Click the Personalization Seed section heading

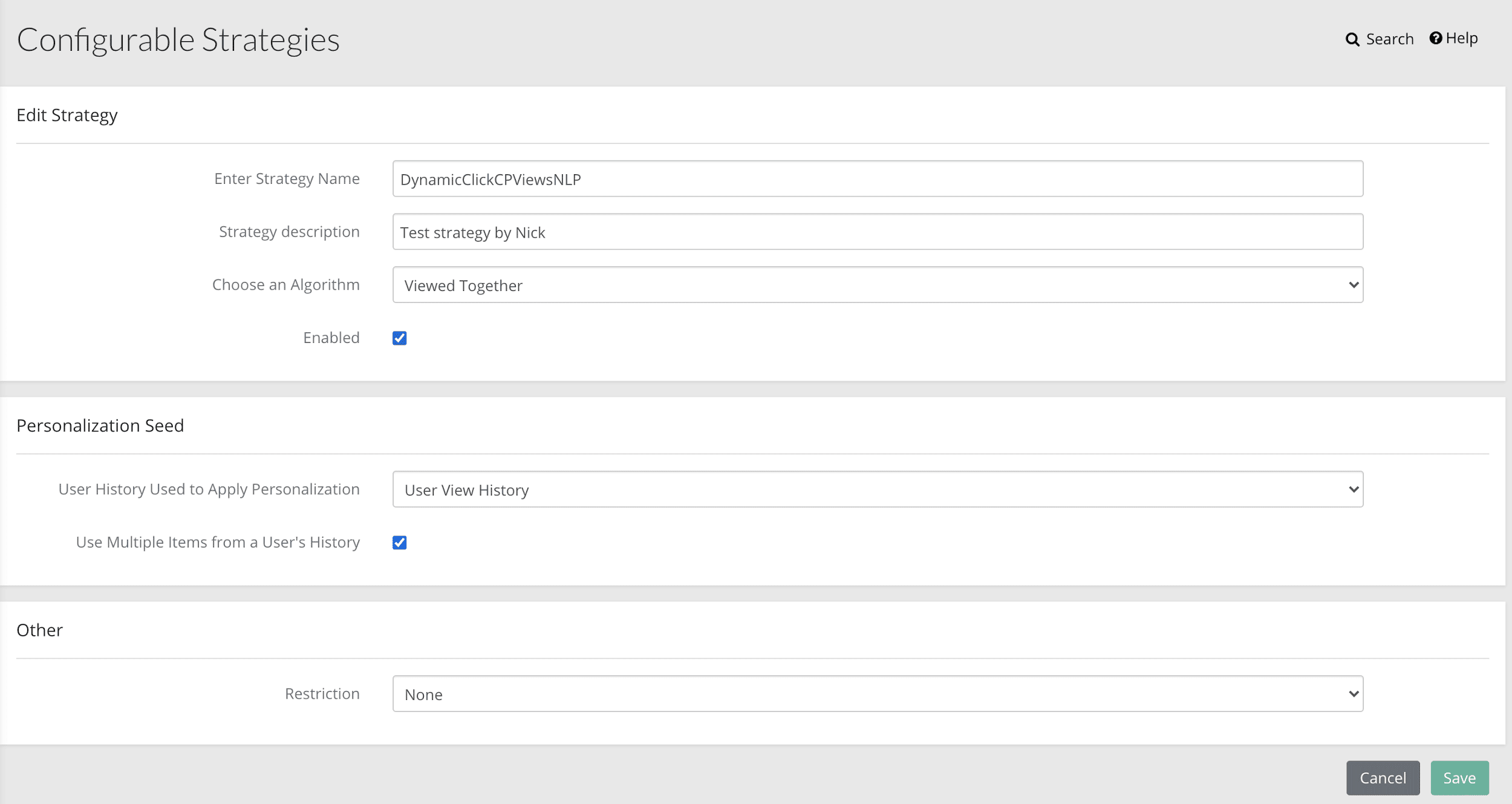100,425
